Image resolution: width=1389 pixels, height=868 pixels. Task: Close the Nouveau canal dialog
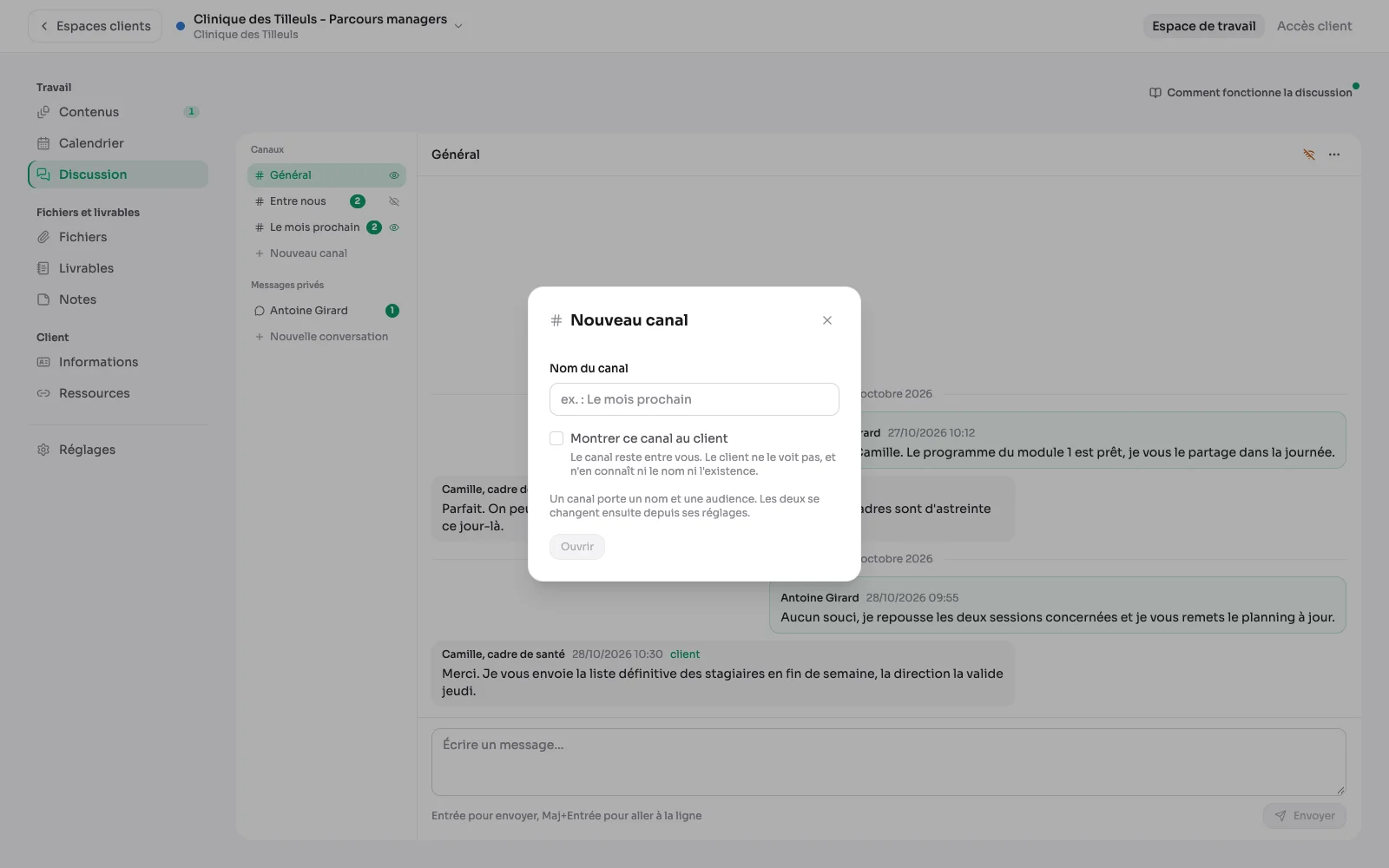[827, 320]
